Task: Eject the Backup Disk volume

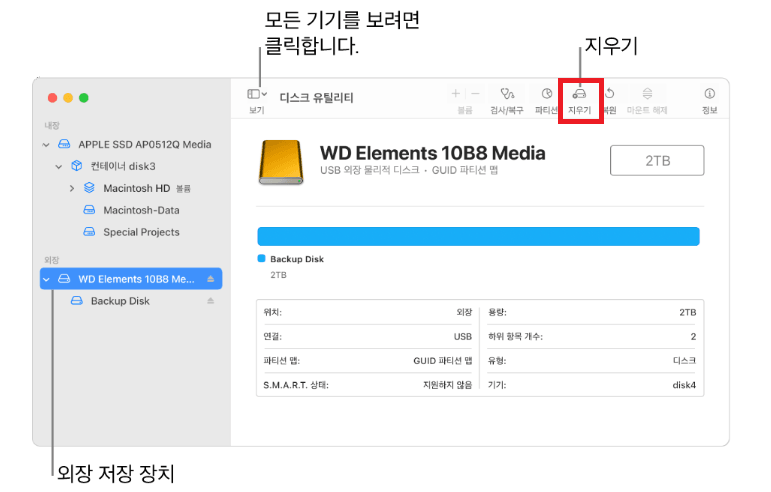Action: (x=210, y=301)
